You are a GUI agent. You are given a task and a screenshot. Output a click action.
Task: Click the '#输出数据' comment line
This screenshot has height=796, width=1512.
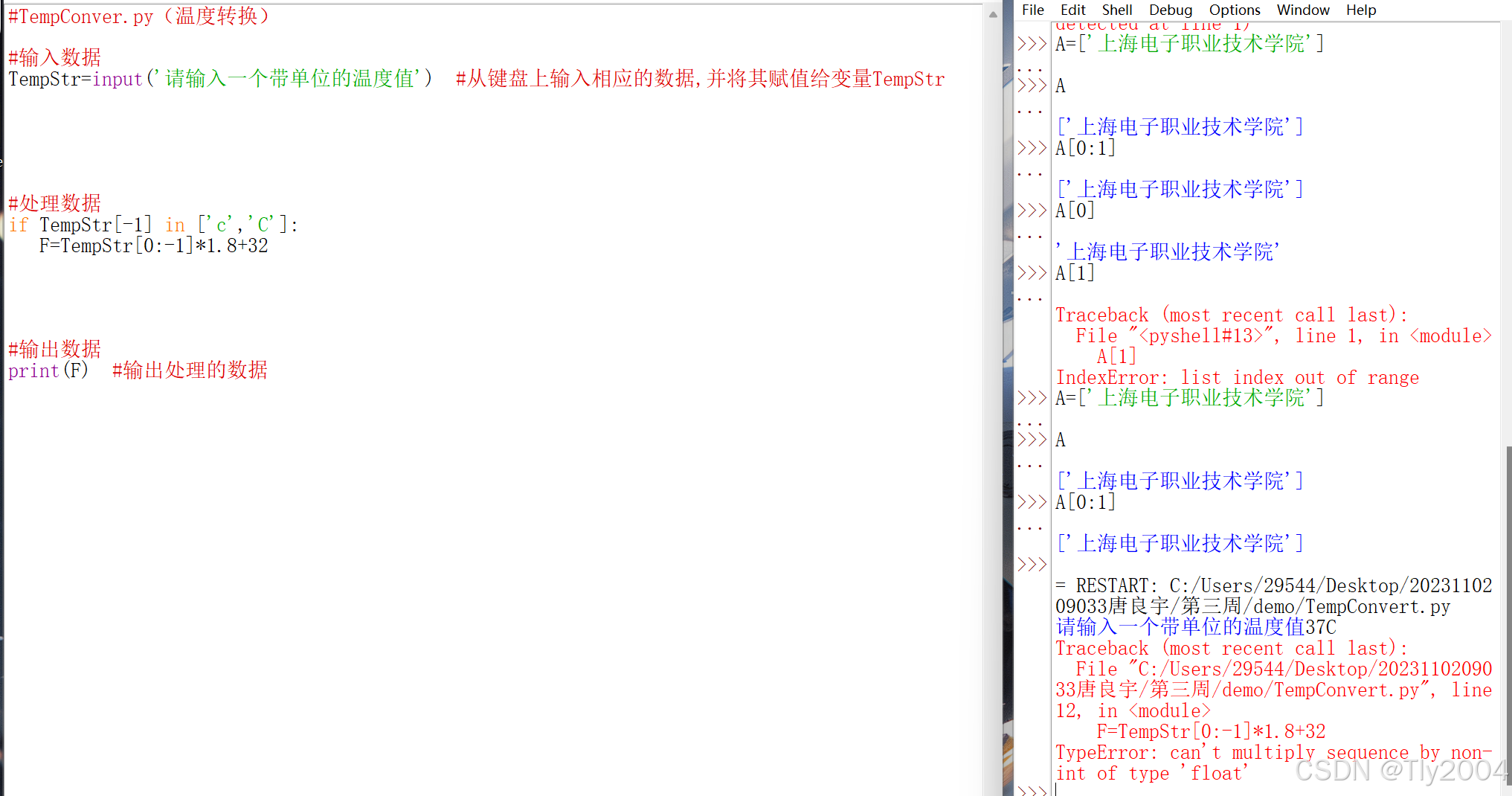pos(54,349)
